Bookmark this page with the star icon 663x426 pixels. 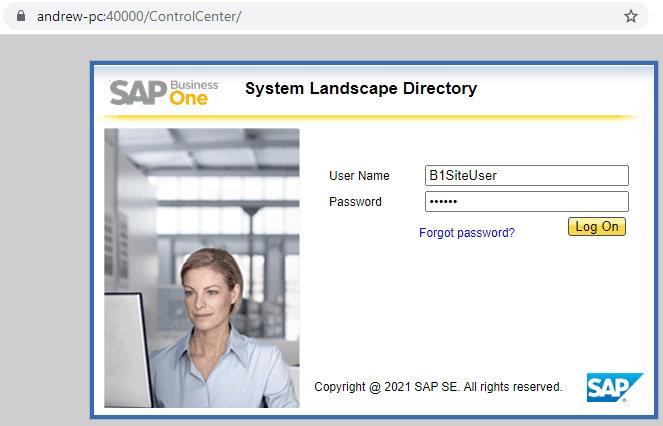pyautogui.click(x=631, y=16)
